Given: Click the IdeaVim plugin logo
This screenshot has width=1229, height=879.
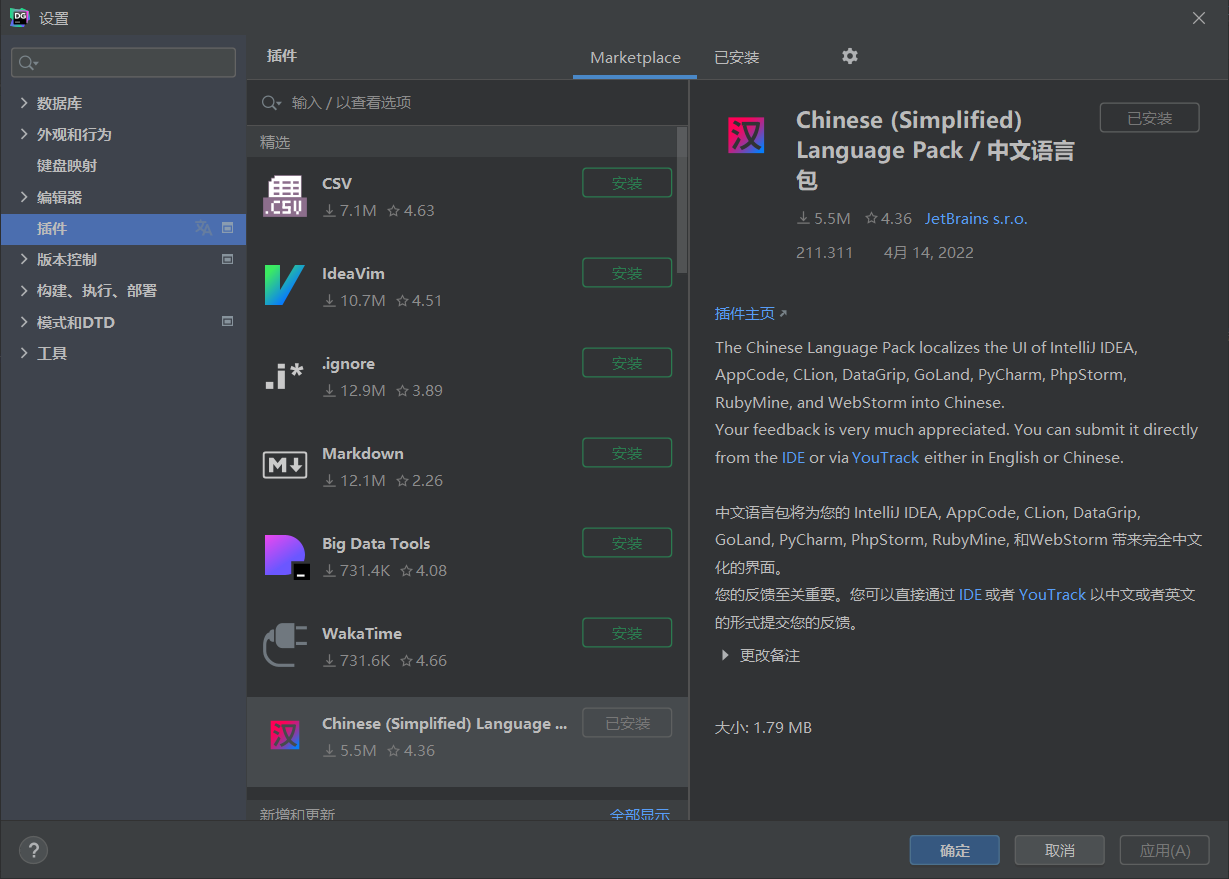Looking at the screenshot, I should 284,286.
